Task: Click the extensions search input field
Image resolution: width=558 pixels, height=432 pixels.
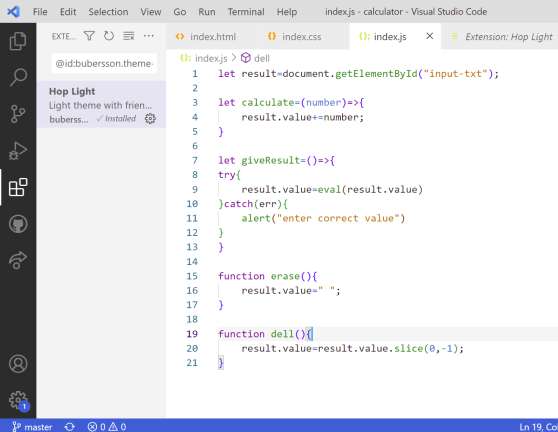Action: point(104,63)
